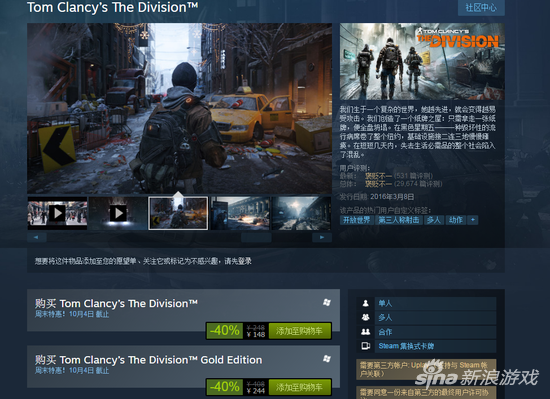Click 购买 Tom Clancy's The Division Gold Edition heading
The image size is (550, 399).
[x=148, y=360]
